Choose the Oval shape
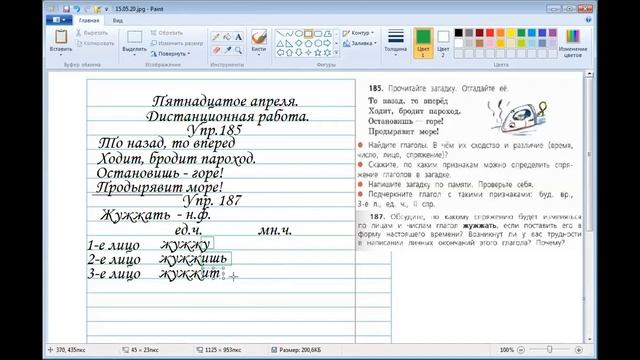Viewport: 640px width, 360px height. (299, 34)
